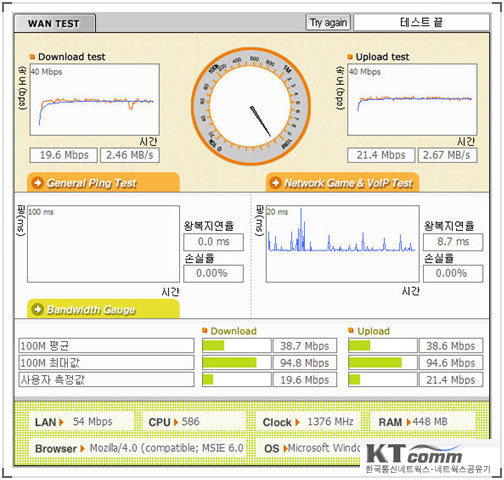Image resolution: width=504 pixels, height=480 pixels.
Task: Select the 21.4 Mbps upload speed box under graph
Action: coord(381,155)
